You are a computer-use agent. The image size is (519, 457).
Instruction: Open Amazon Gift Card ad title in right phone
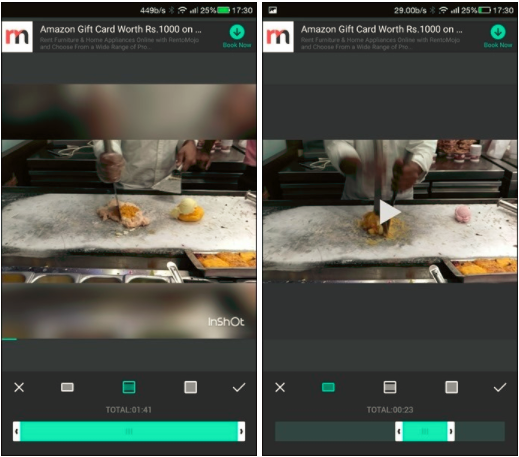point(382,30)
